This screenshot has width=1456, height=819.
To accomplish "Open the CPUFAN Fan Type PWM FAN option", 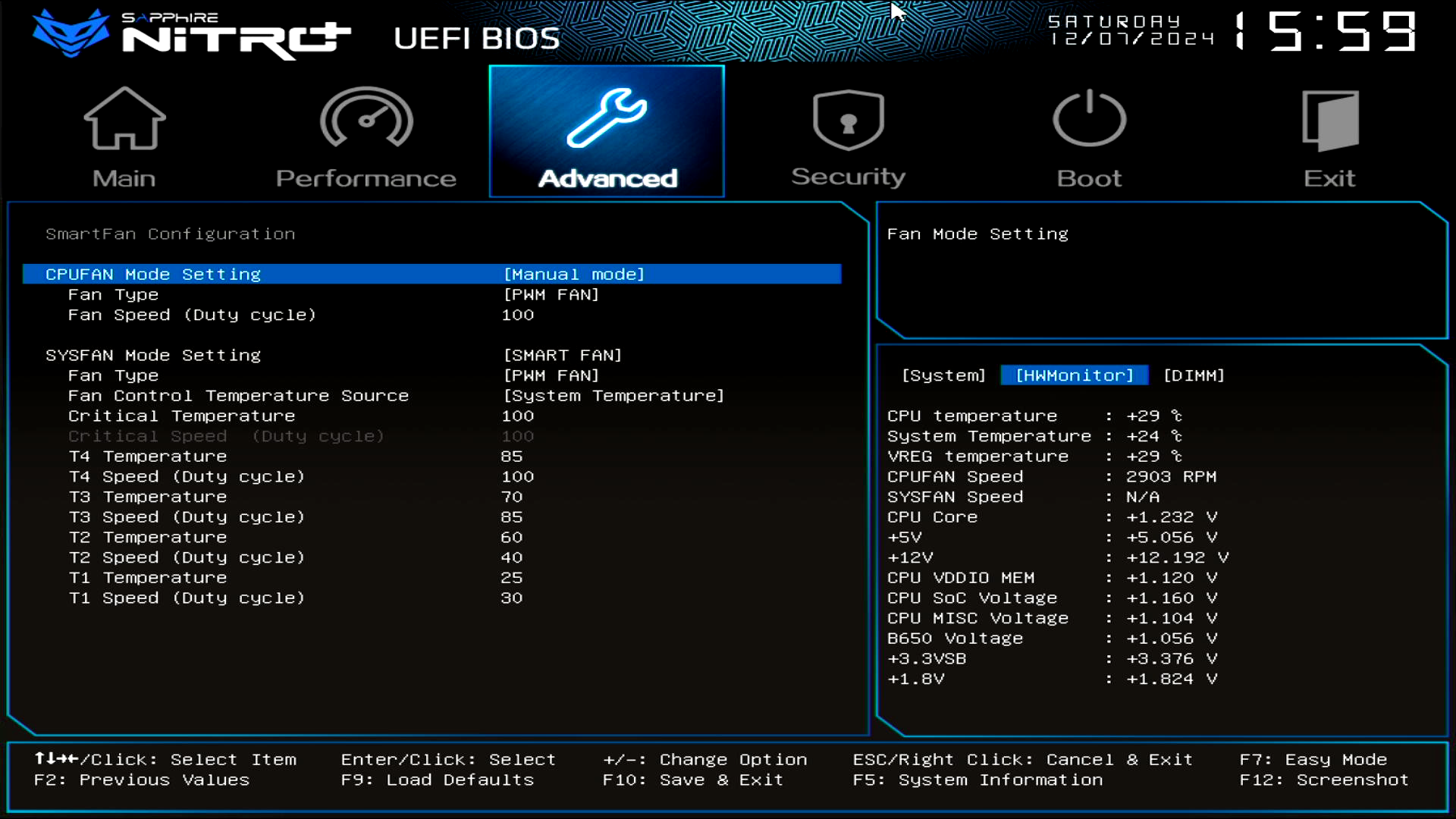I will tap(551, 295).
